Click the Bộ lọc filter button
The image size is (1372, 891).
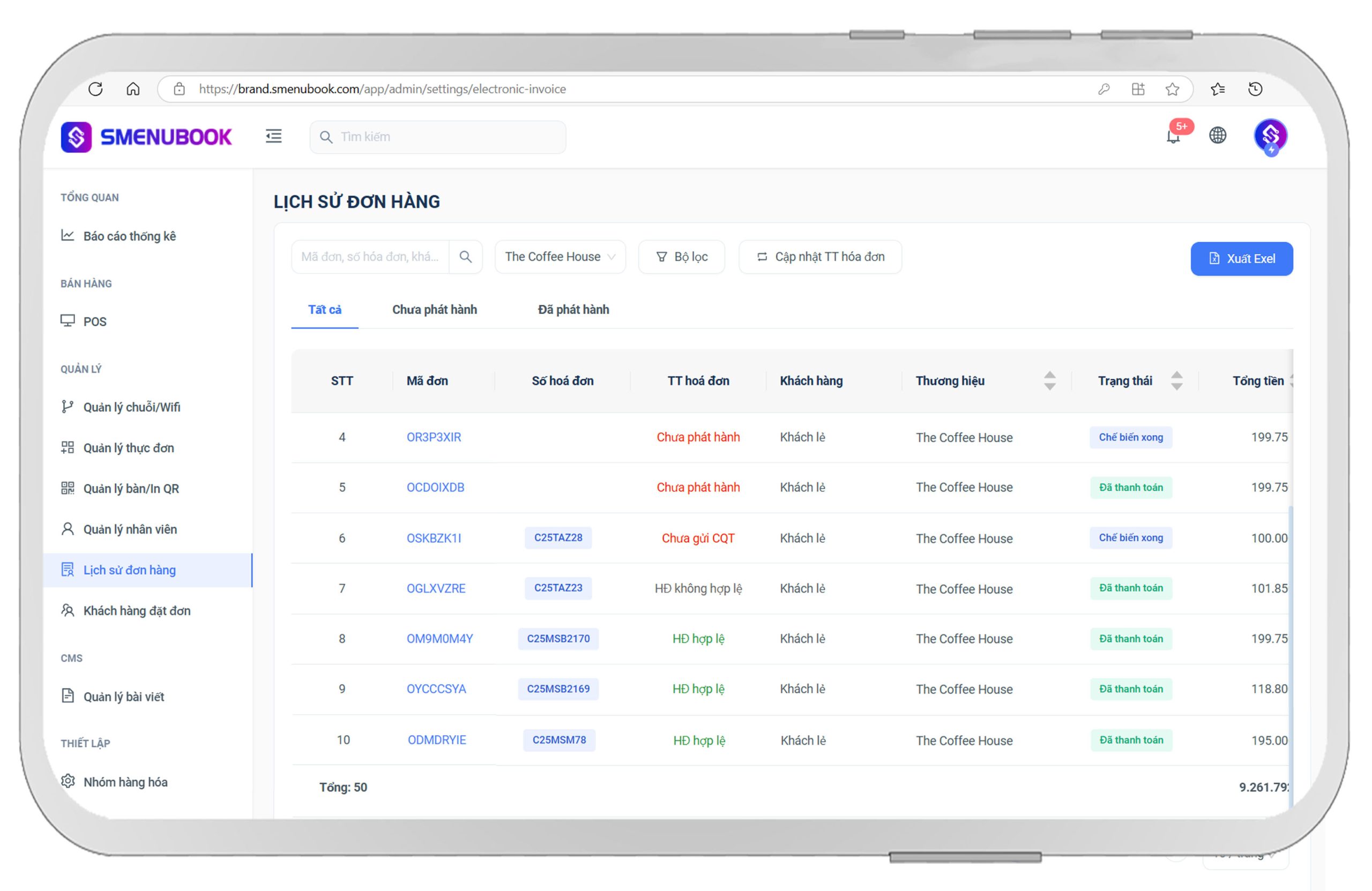pos(681,257)
